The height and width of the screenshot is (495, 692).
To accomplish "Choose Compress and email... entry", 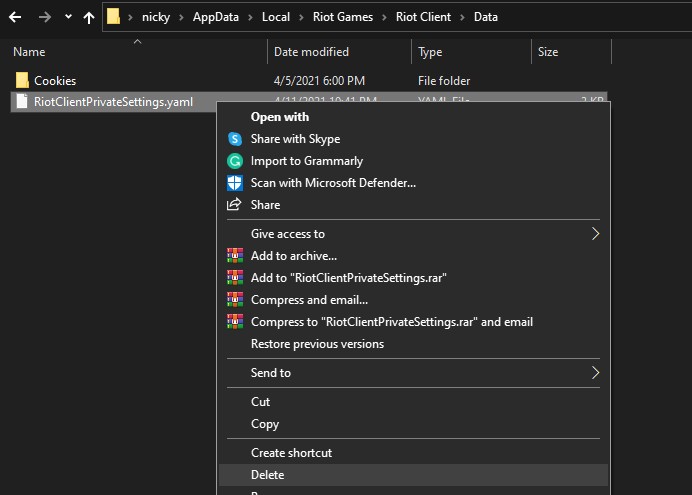I will coord(309,300).
